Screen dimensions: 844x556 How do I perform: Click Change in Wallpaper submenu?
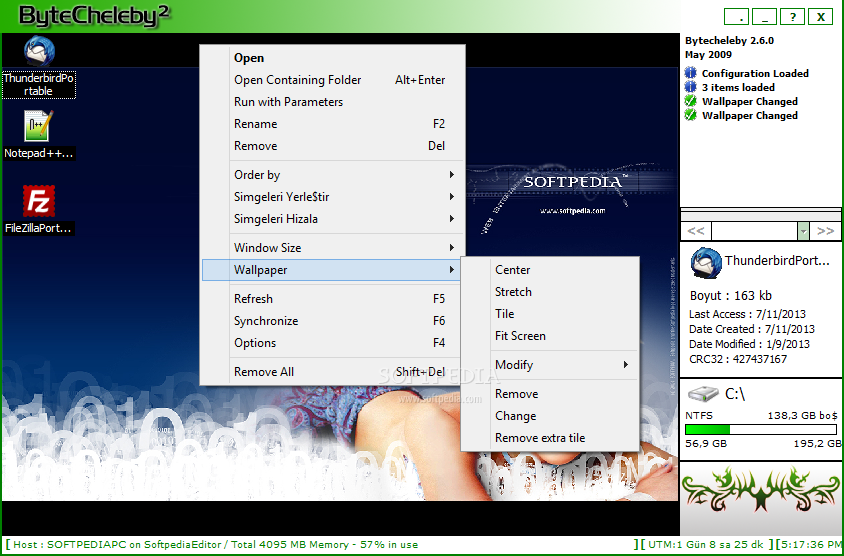click(550, 416)
